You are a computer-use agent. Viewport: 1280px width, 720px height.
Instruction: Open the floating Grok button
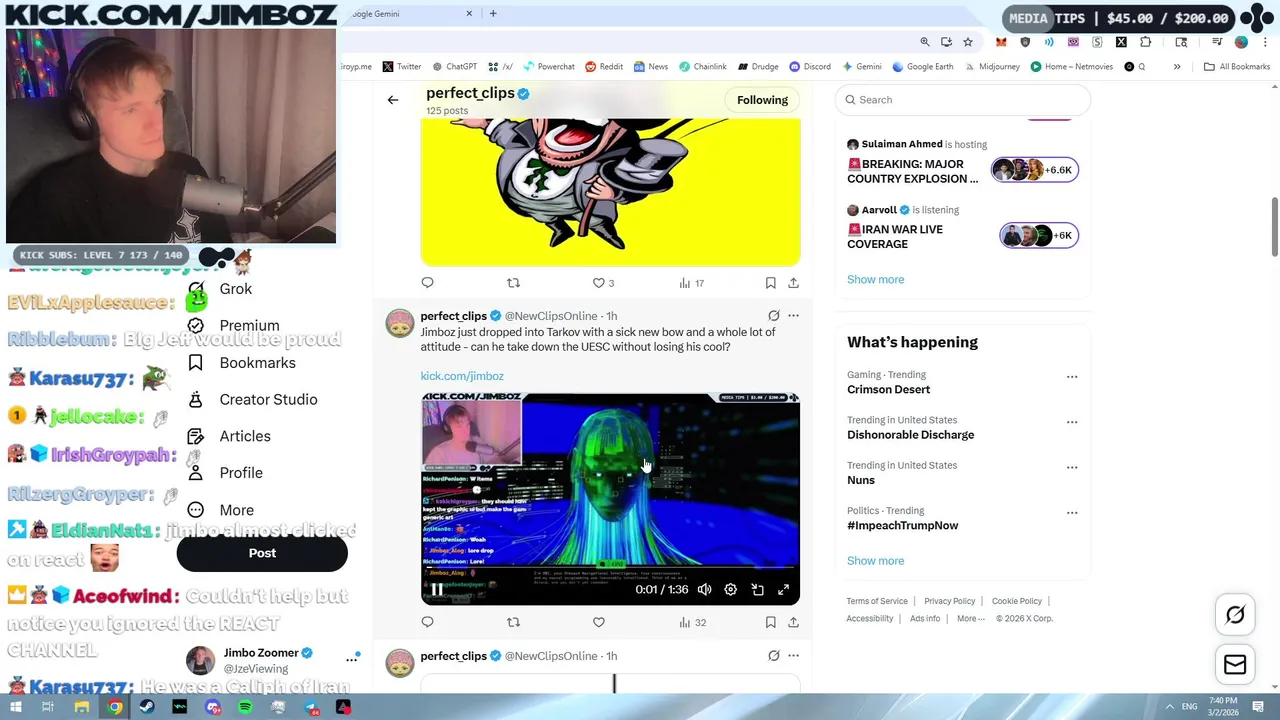[1235, 615]
